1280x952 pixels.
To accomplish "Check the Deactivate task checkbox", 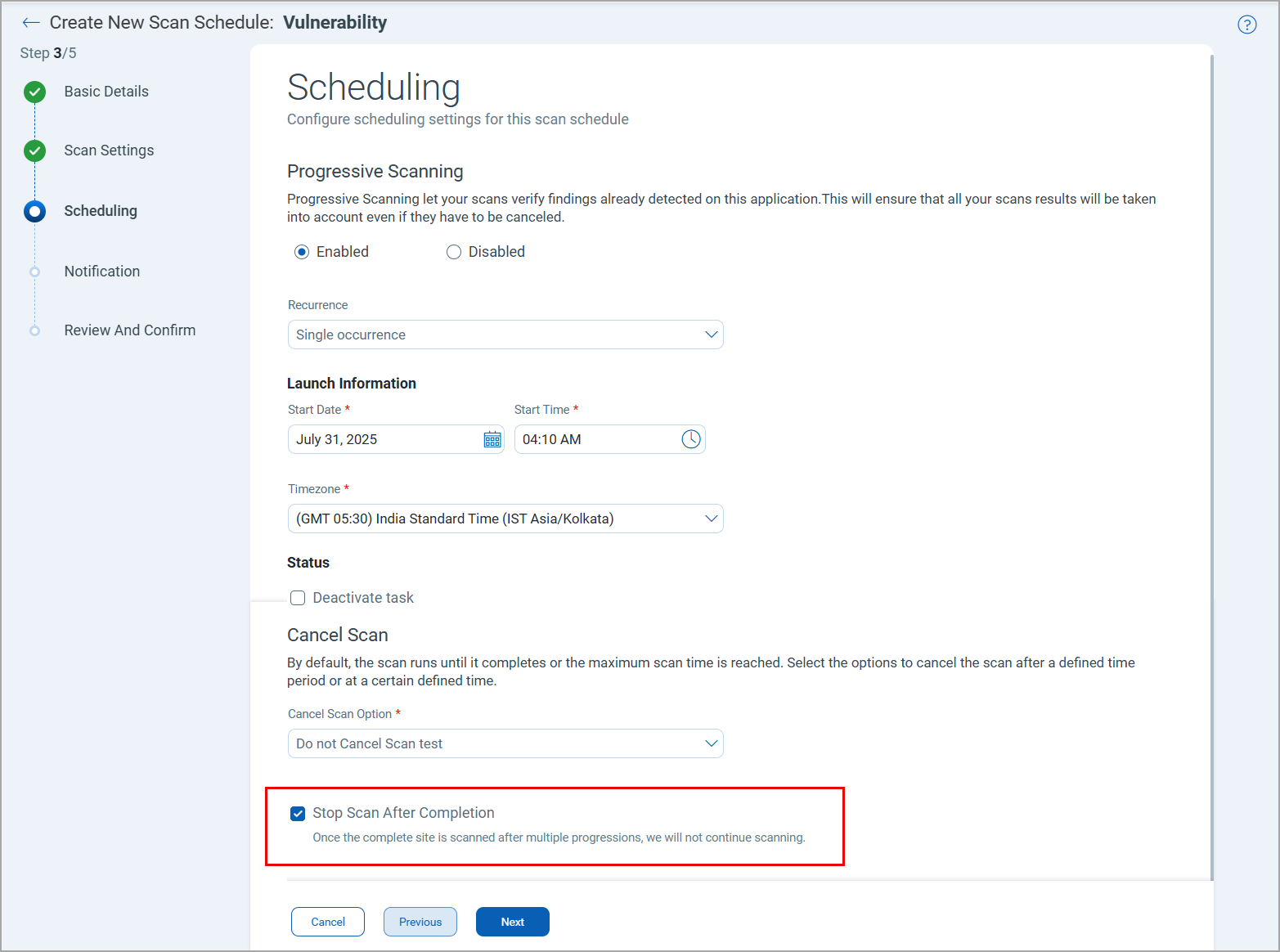I will pyautogui.click(x=298, y=598).
